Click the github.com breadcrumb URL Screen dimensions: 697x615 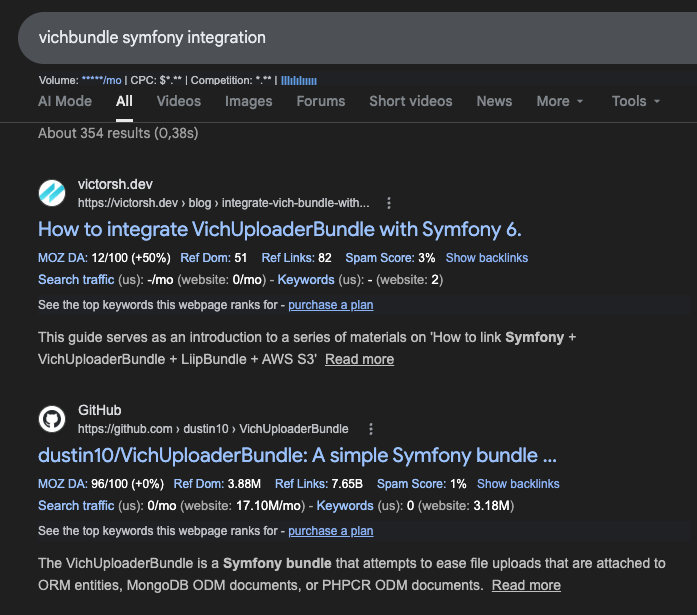[213, 429]
